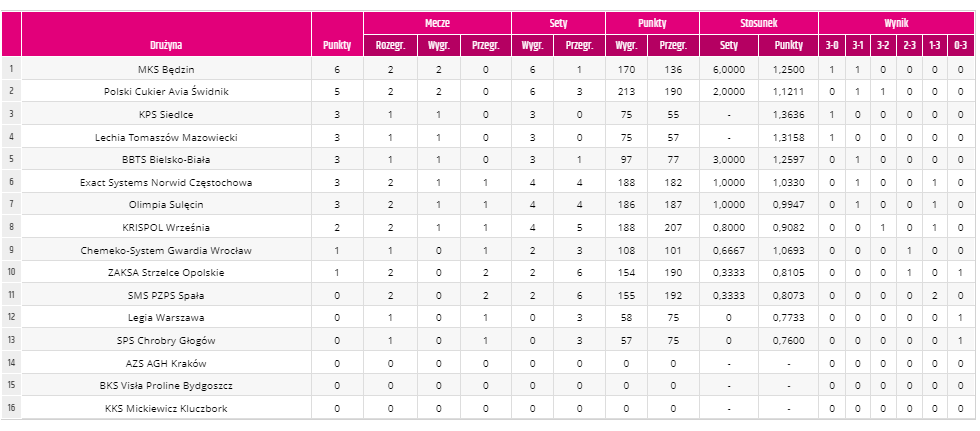
Task: Click KRISPOL Września team name
Action: pos(166,227)
